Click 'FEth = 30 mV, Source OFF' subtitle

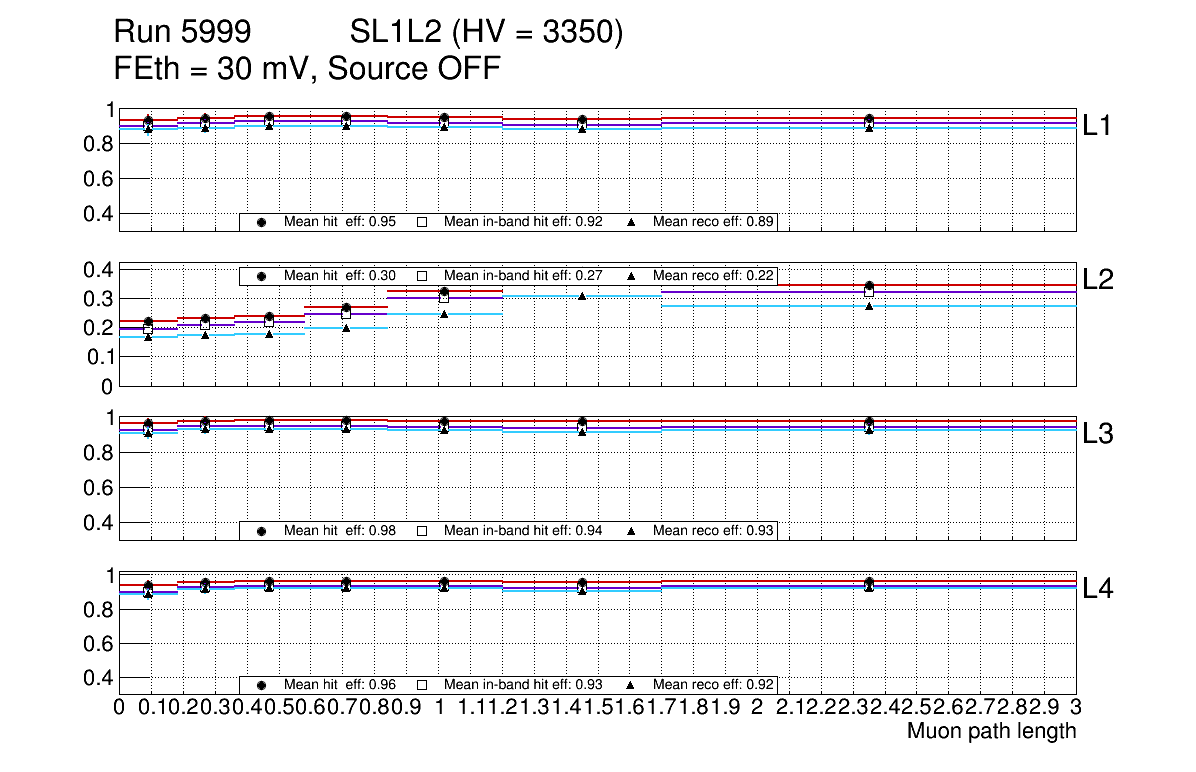pos(307,69)
